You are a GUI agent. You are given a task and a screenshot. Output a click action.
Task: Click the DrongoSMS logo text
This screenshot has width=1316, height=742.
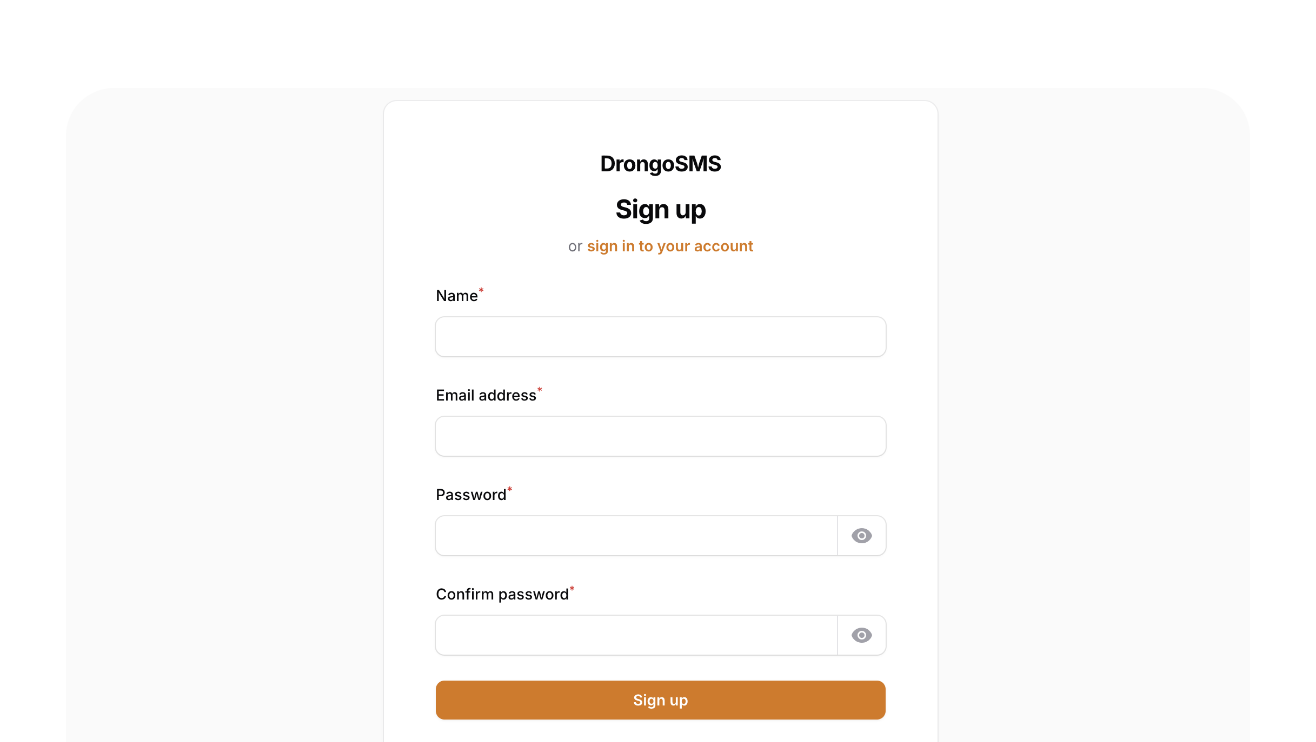(660, 164)
